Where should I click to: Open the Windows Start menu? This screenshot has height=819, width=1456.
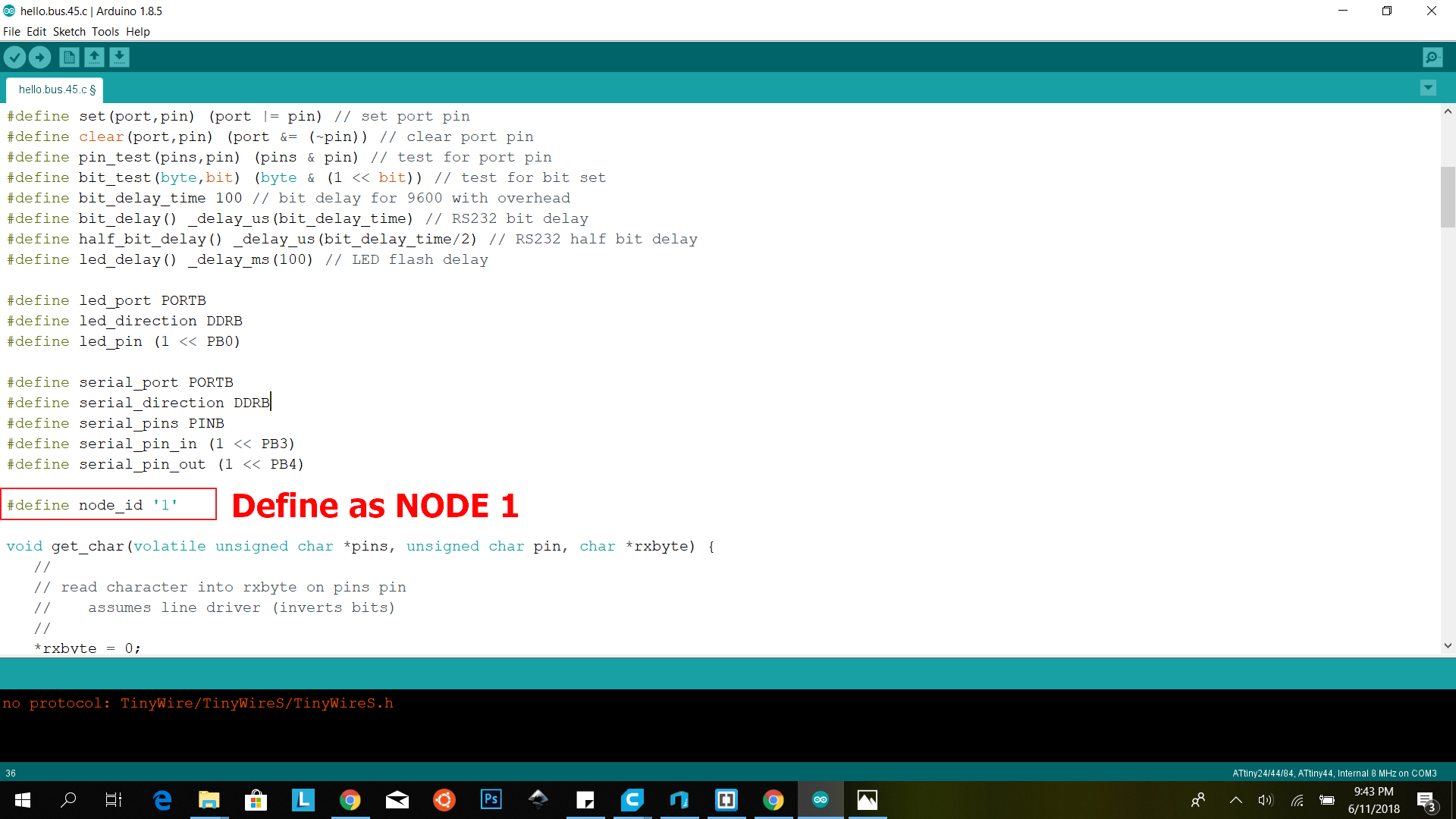pyautogui.click(x=23, y=800)
